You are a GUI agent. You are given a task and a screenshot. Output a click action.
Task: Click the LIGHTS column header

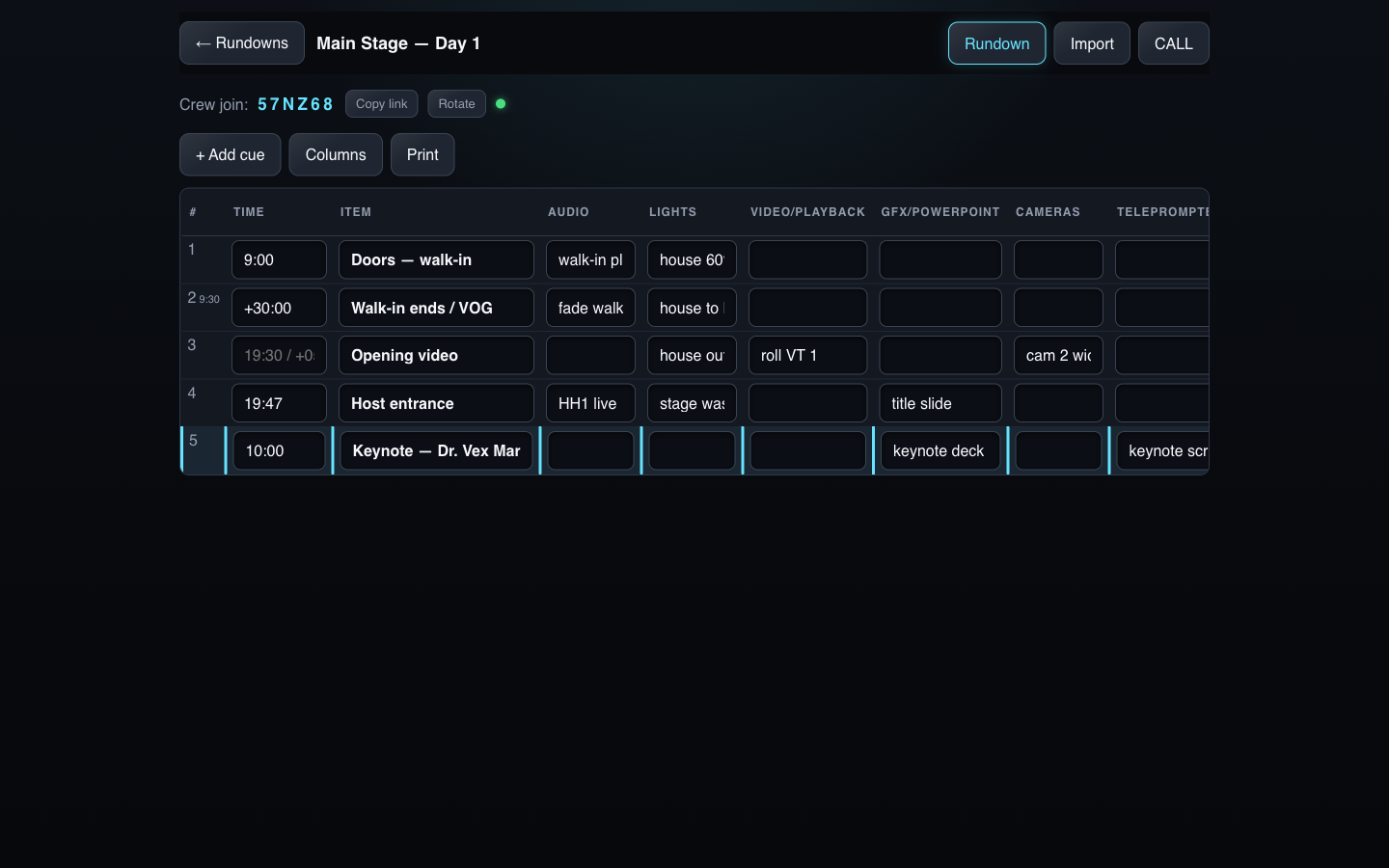[672, 212]
